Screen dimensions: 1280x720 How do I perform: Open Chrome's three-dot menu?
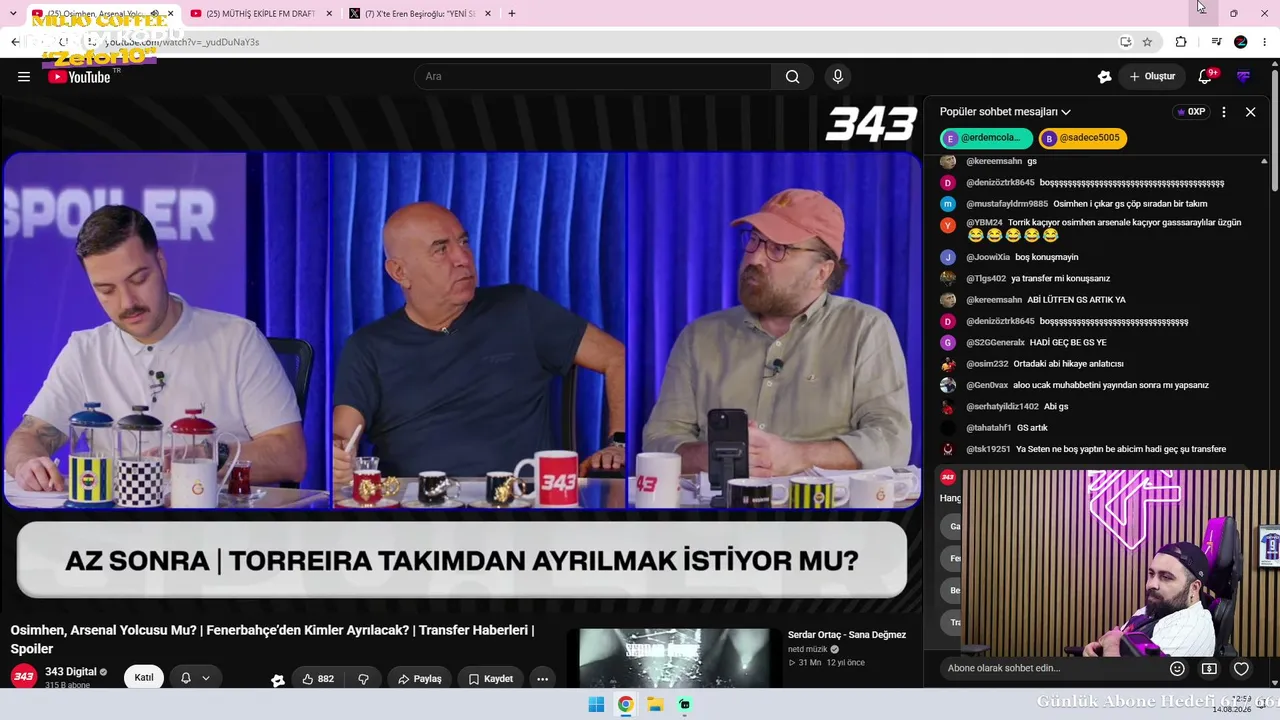coord(1265,42)
